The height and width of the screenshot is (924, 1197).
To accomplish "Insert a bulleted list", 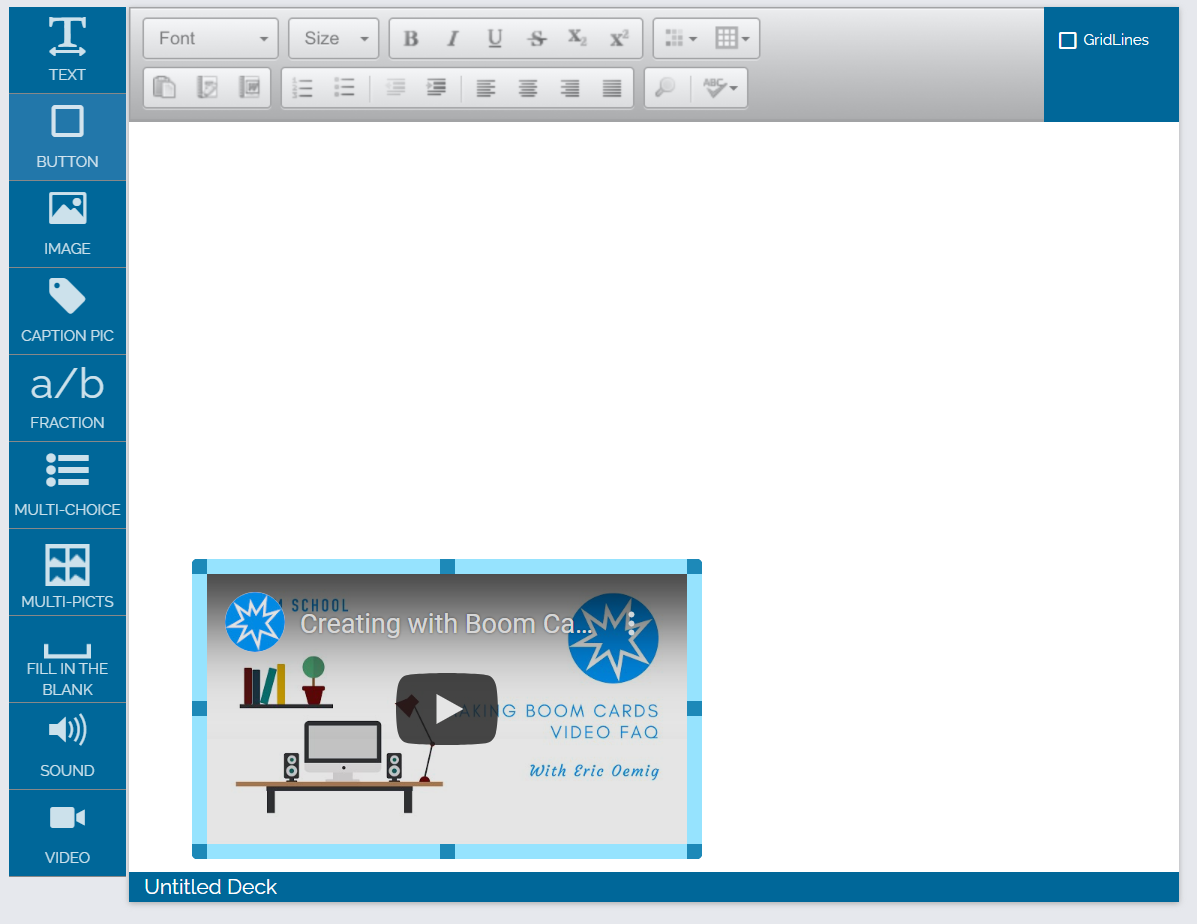I will 344,88.
